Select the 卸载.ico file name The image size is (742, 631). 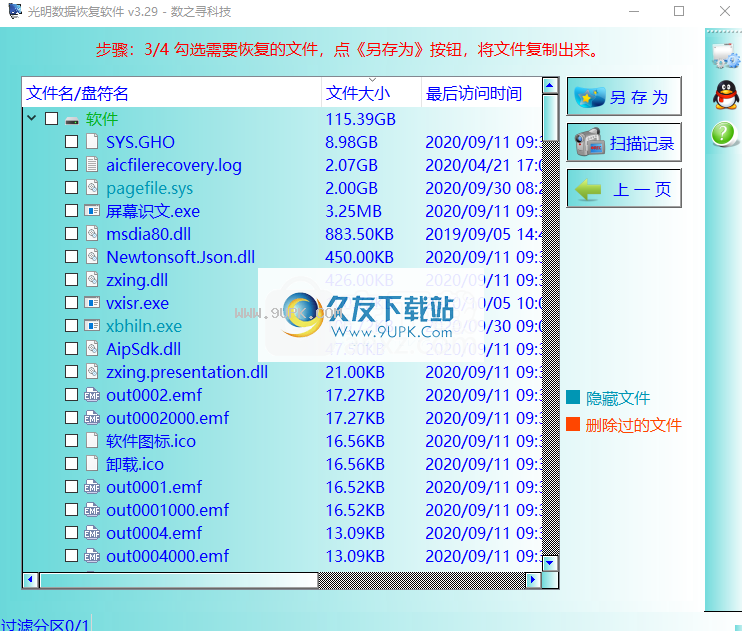point(135,464)
